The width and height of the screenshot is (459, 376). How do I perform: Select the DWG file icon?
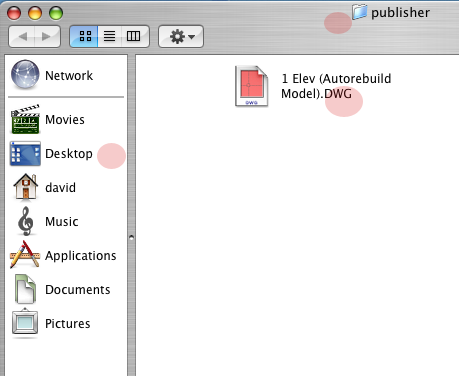coord(251,86)
